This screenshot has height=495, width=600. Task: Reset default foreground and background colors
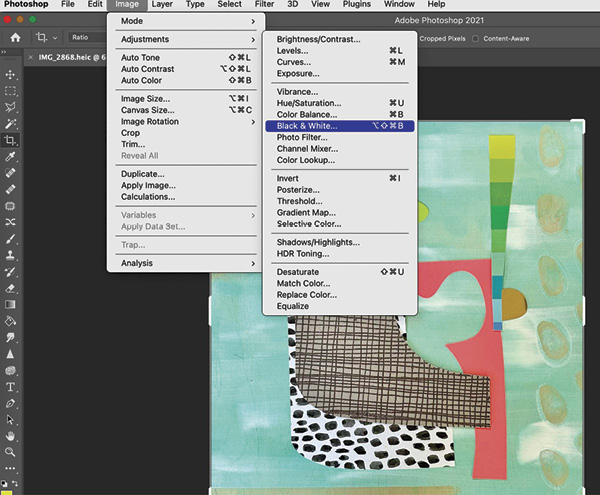click(4, 483)
